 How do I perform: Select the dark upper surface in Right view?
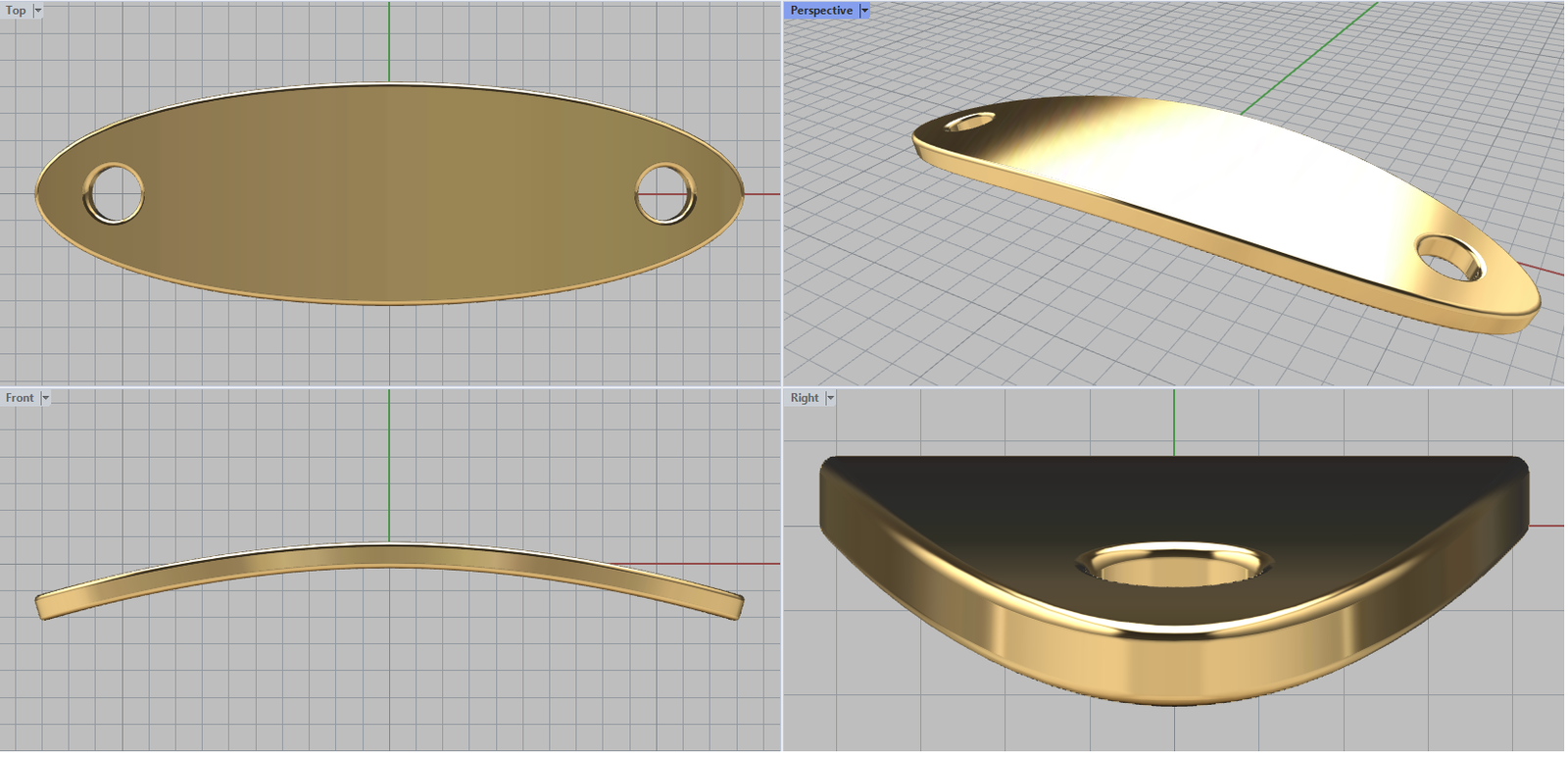pyautogui.click(x=1174, y=490)
